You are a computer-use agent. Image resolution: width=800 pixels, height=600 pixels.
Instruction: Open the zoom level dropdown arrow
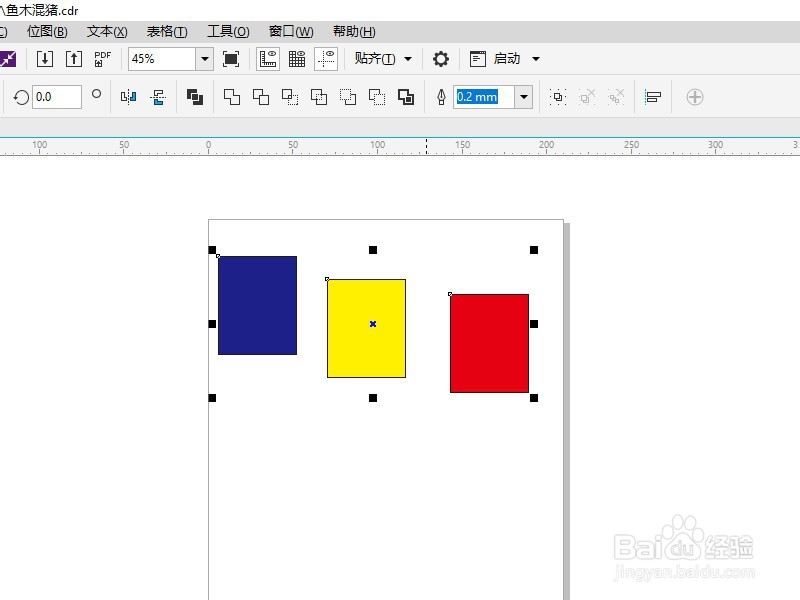[205, 59]
